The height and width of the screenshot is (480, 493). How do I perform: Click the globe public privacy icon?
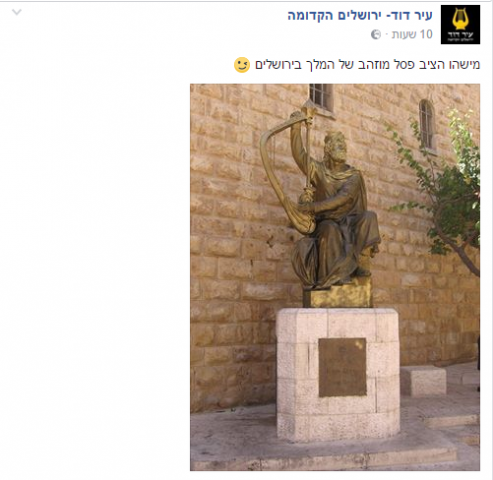click(376, 35)
